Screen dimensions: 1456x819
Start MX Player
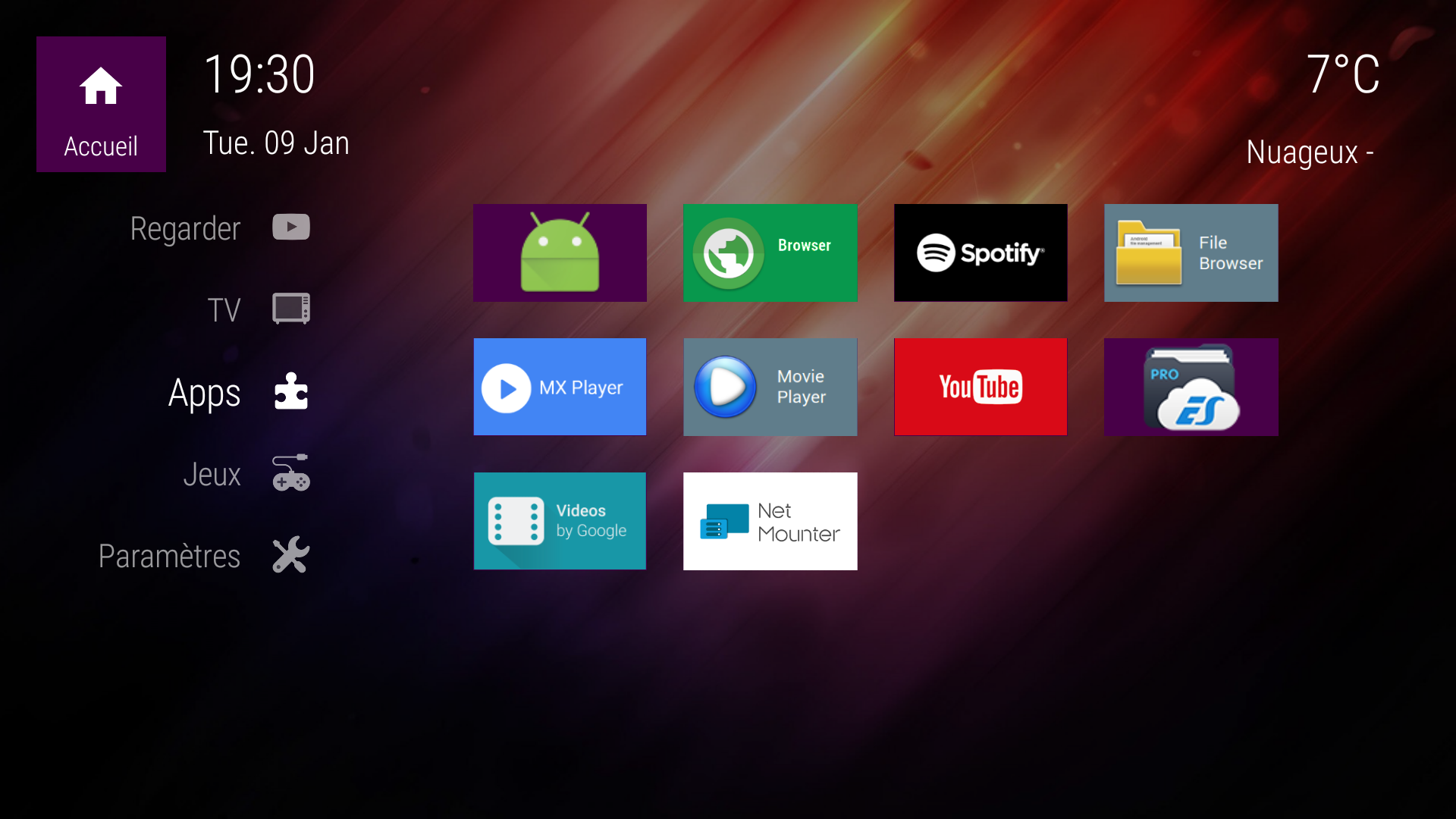click(560, 387)
